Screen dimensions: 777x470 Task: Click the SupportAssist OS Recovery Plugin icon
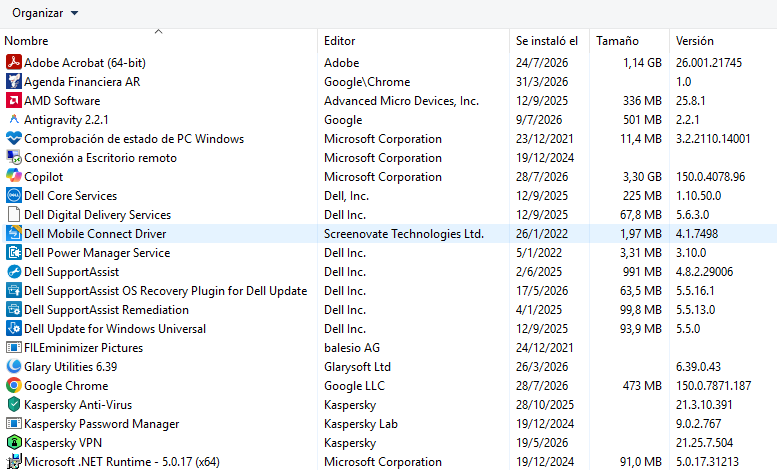pos(14,291)
